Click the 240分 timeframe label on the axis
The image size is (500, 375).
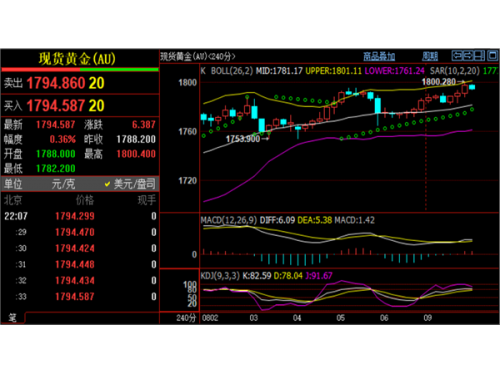[186, 318]
